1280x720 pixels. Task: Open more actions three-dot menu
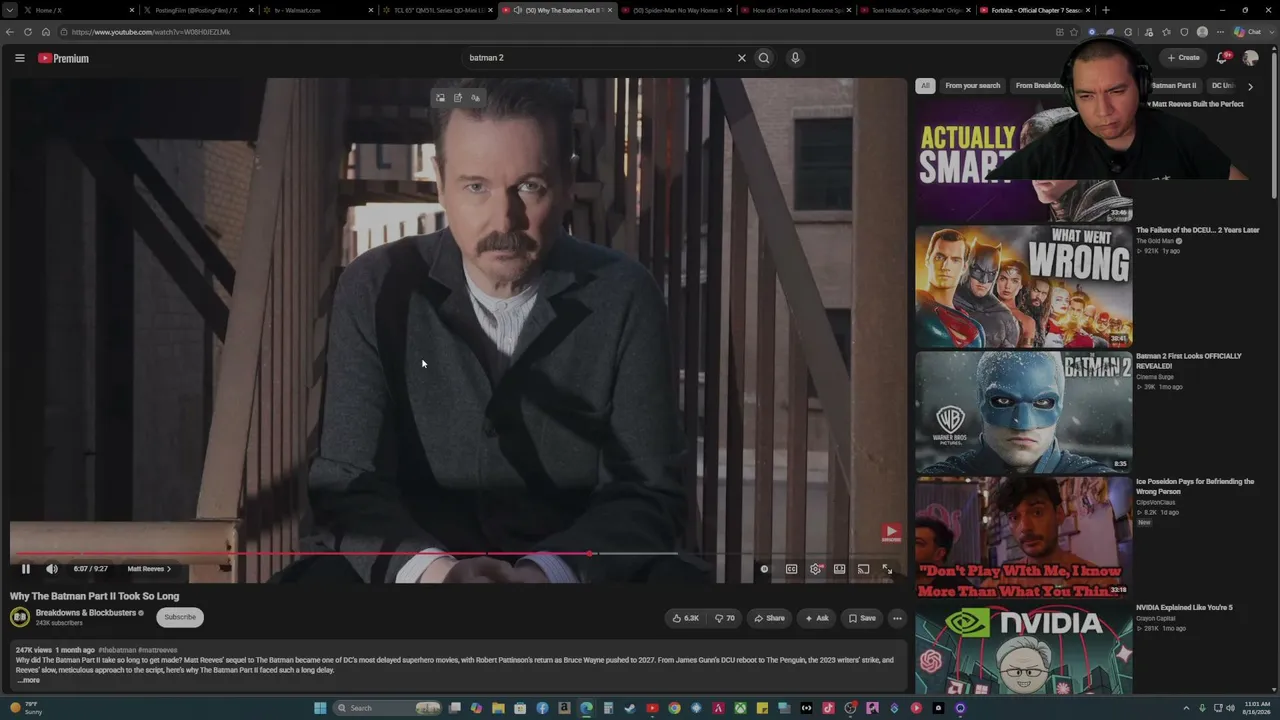pos(897,618)
